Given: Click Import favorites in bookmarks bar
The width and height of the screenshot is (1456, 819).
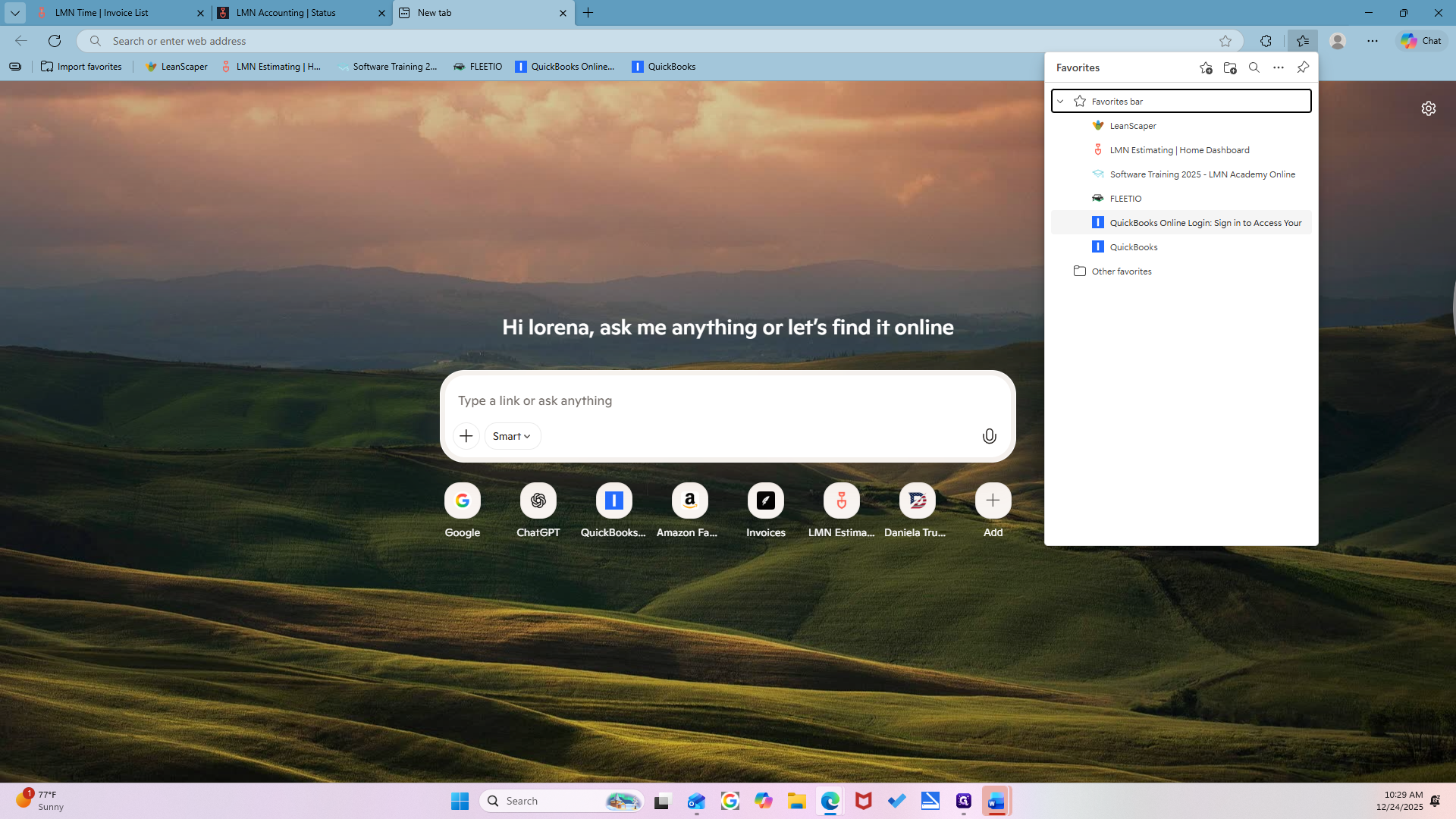Looking at the screenshot, I should coord(81,67).
